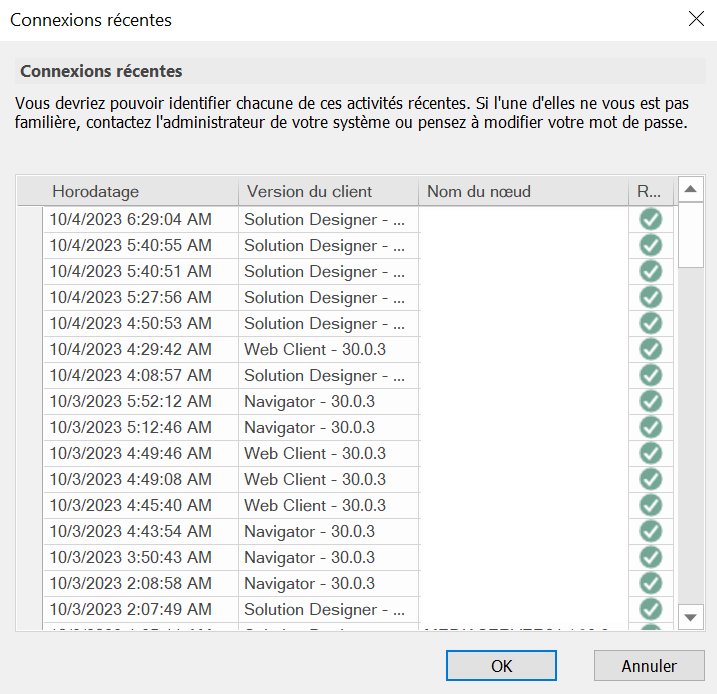Close the Connexions récentes dialog
The height and width of the screenshot is (694, 717).
pos(696,19)
